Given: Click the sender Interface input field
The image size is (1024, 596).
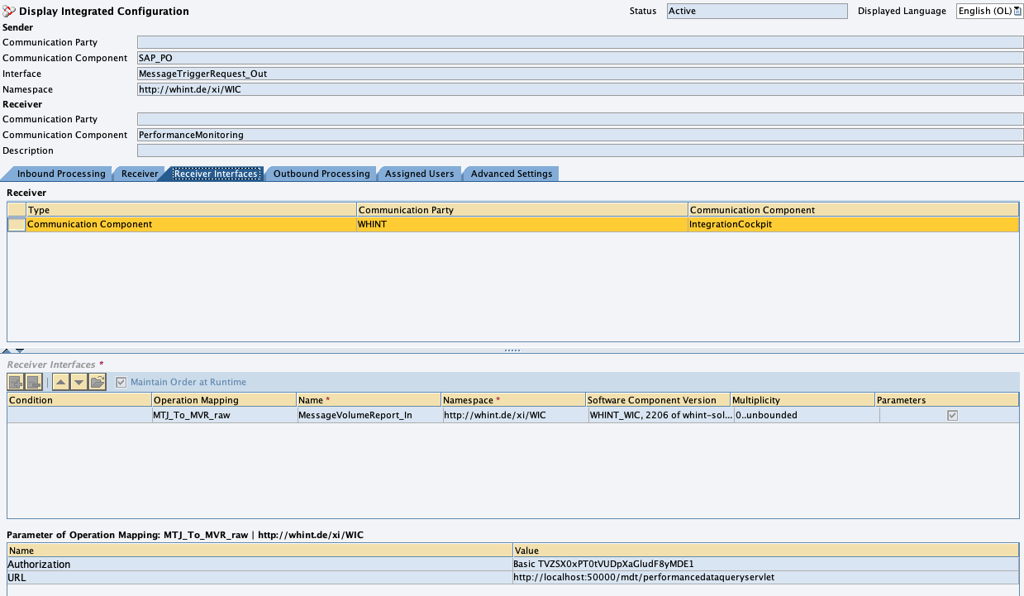Looking at the screenshot, I should coord(580,74).
